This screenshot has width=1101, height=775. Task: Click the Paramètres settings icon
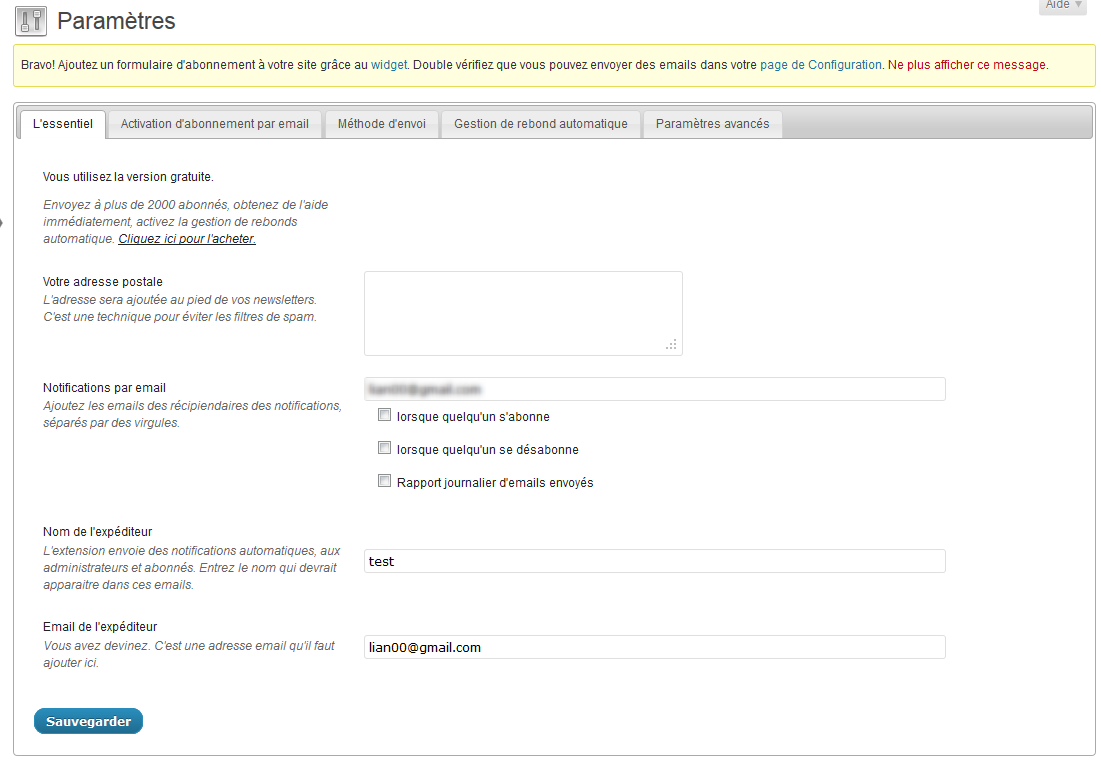coord(31,21)
